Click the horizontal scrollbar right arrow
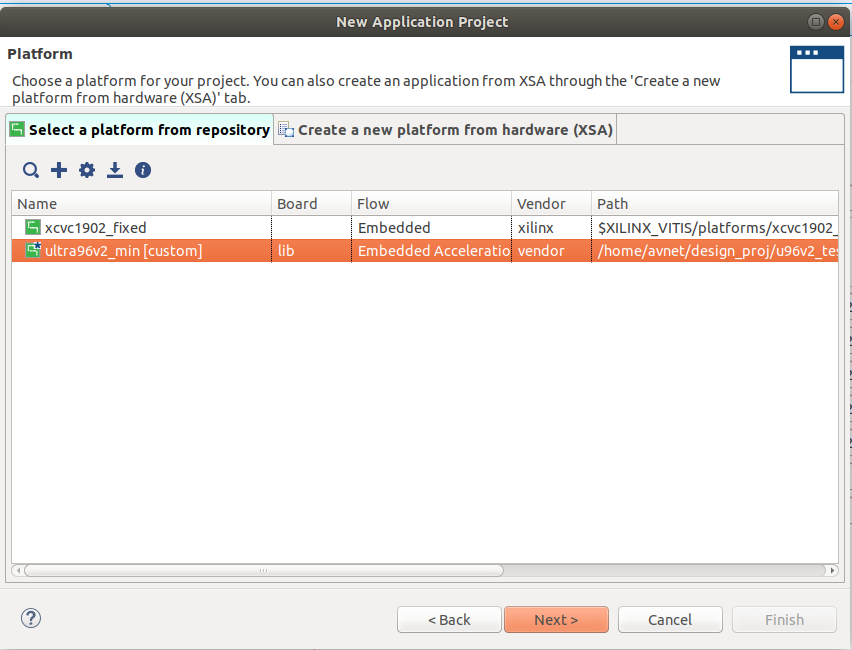 tap(832, 571)
